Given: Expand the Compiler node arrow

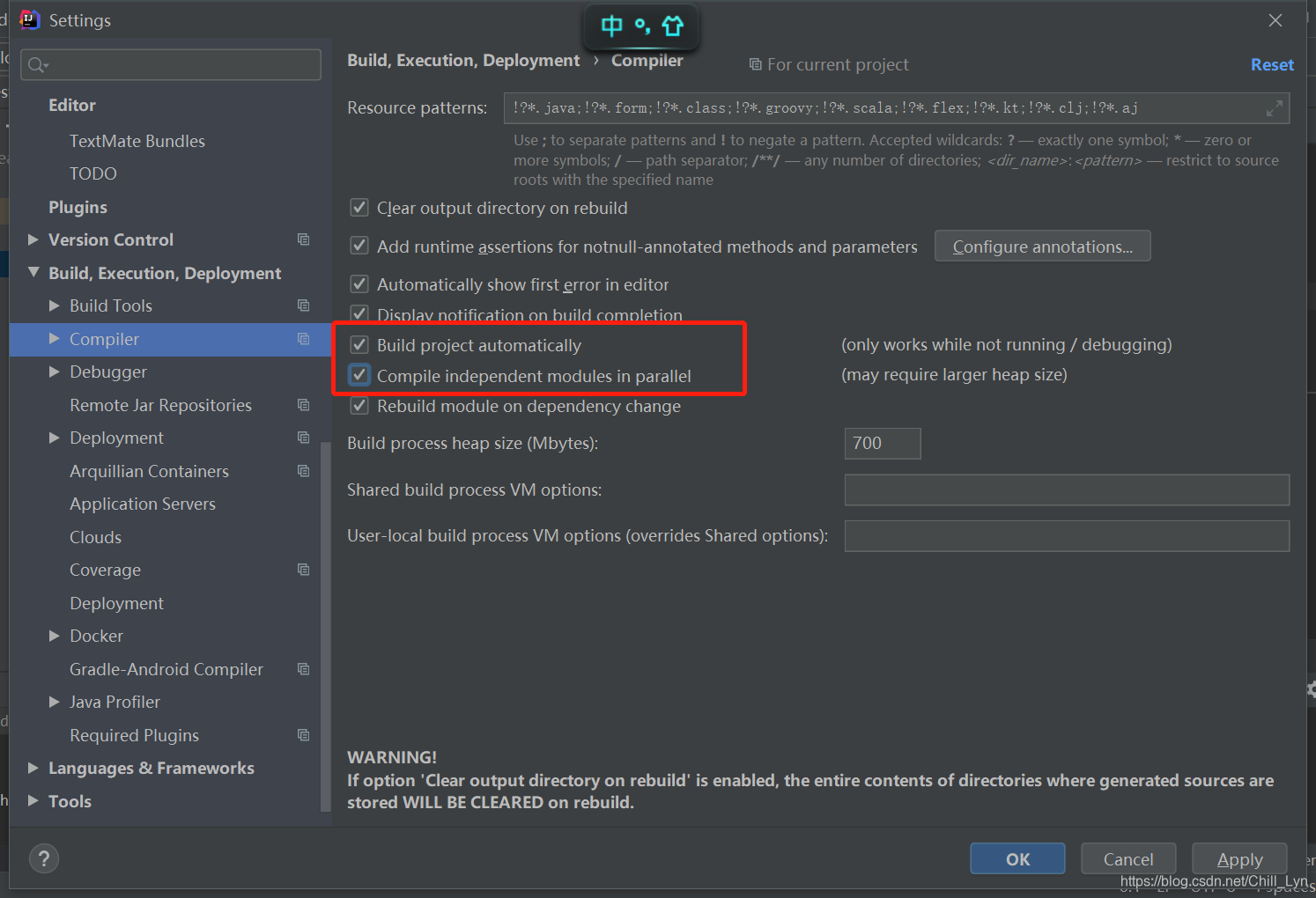Looking at the screenshot, I should click(54, 339).
